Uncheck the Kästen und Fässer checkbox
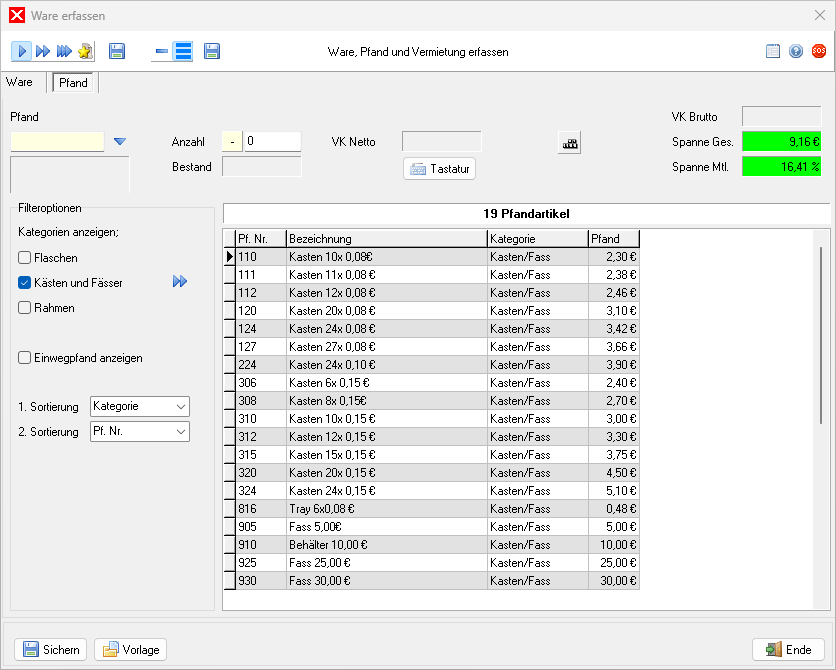The height and width of the screenshot is (670, 836). click(x=25, y=283)
